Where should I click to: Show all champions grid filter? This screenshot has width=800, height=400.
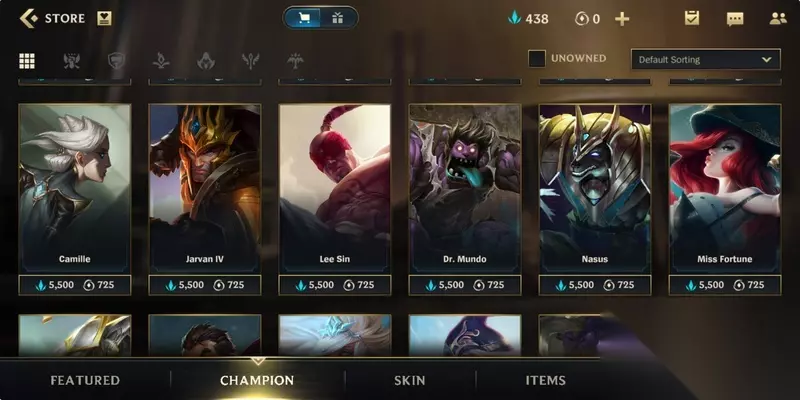[x=27, y=61]
